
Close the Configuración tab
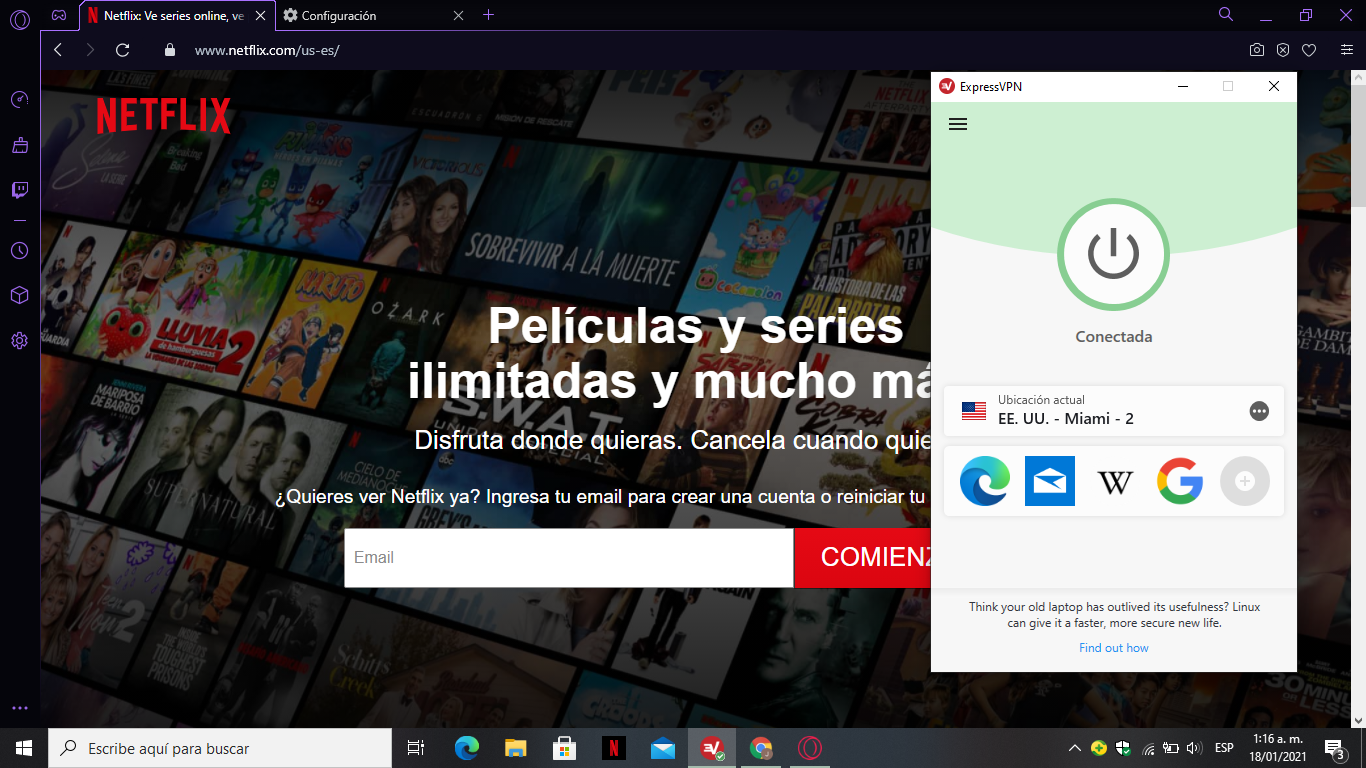tap(458, 15)
